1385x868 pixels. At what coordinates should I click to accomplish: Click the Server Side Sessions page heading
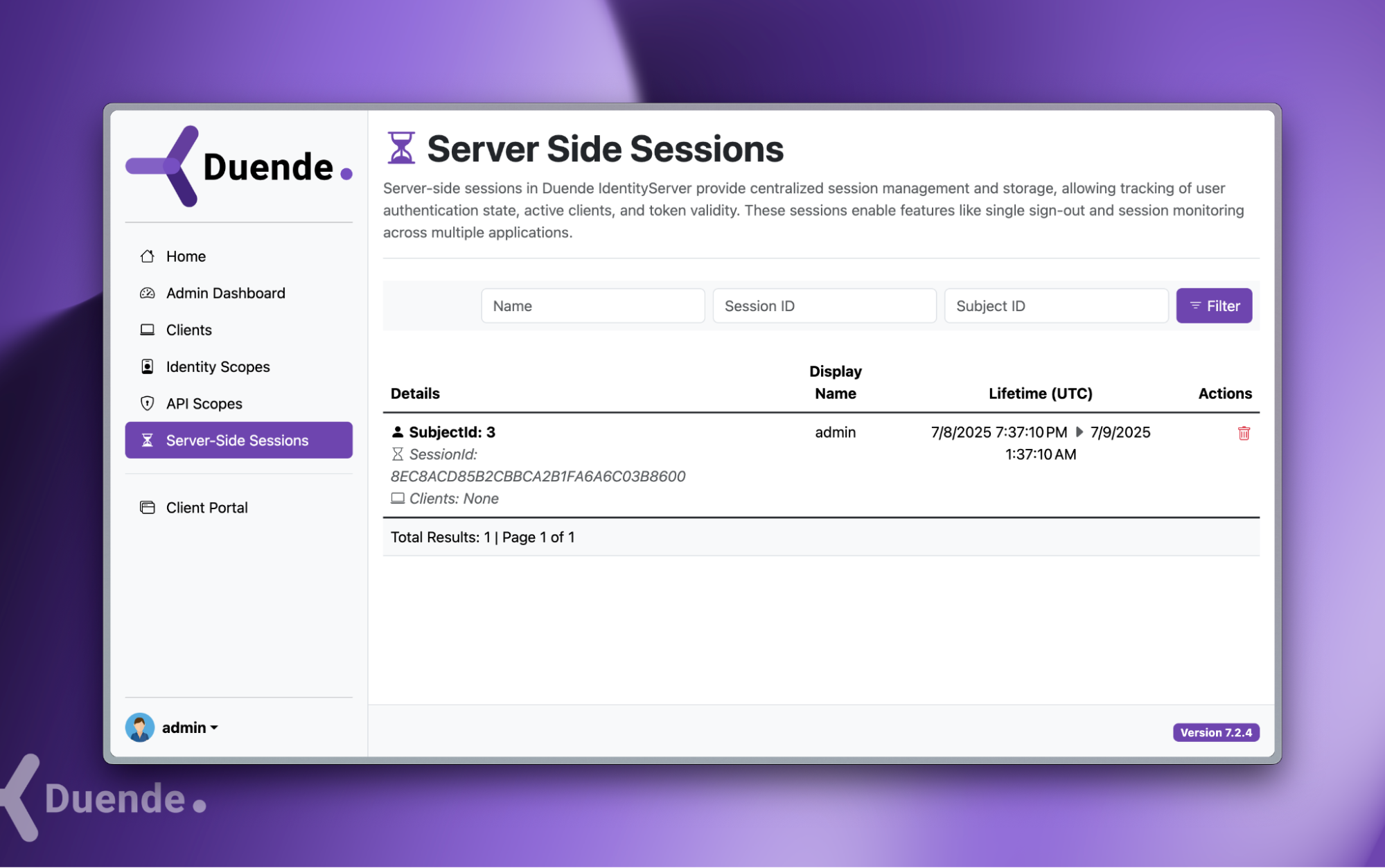(605, 148)
